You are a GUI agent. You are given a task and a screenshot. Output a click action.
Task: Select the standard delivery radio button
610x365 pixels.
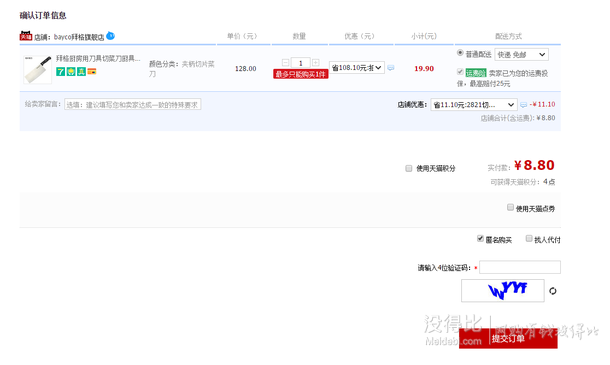460,53
